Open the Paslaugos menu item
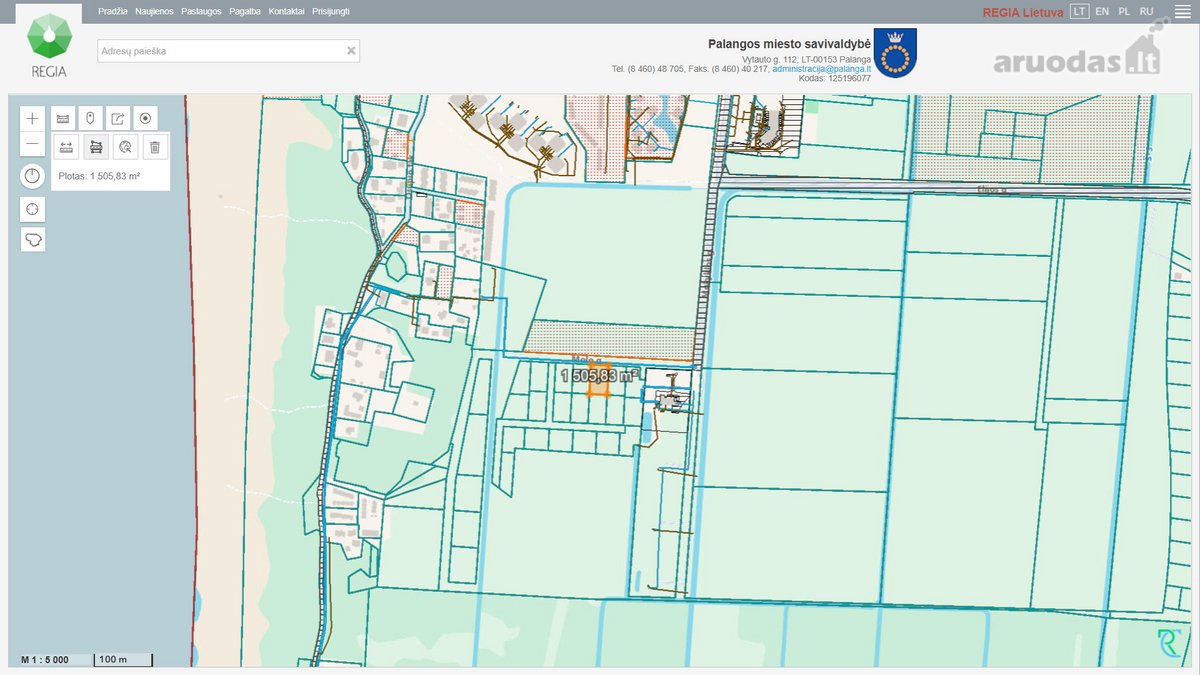Image resolution: width=1200 pixels, height=675 pixels. [x=201, y=11]
